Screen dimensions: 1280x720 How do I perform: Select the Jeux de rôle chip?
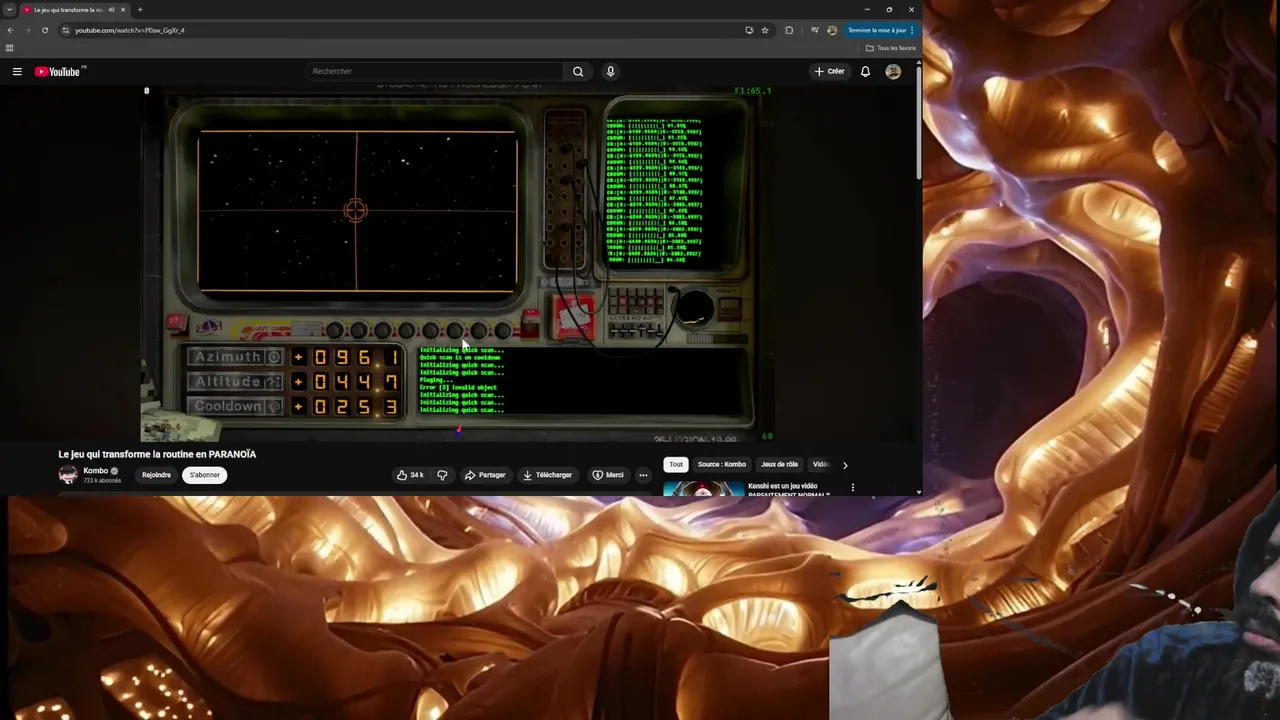[780, 464]
